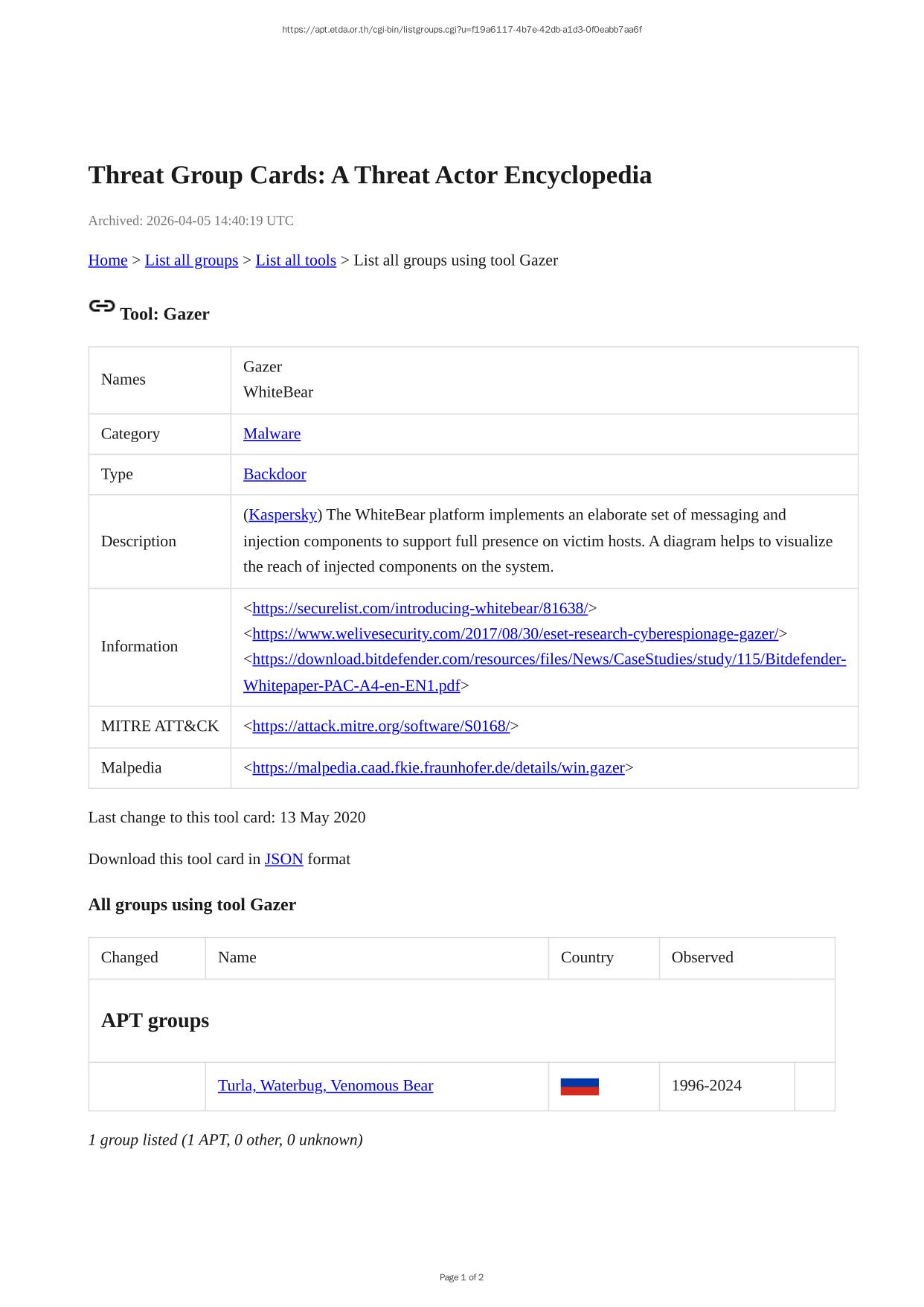The width and height of the screenshot is (924, 1307).
Task: Click the page URL at the top
Action: pos(461,30)
